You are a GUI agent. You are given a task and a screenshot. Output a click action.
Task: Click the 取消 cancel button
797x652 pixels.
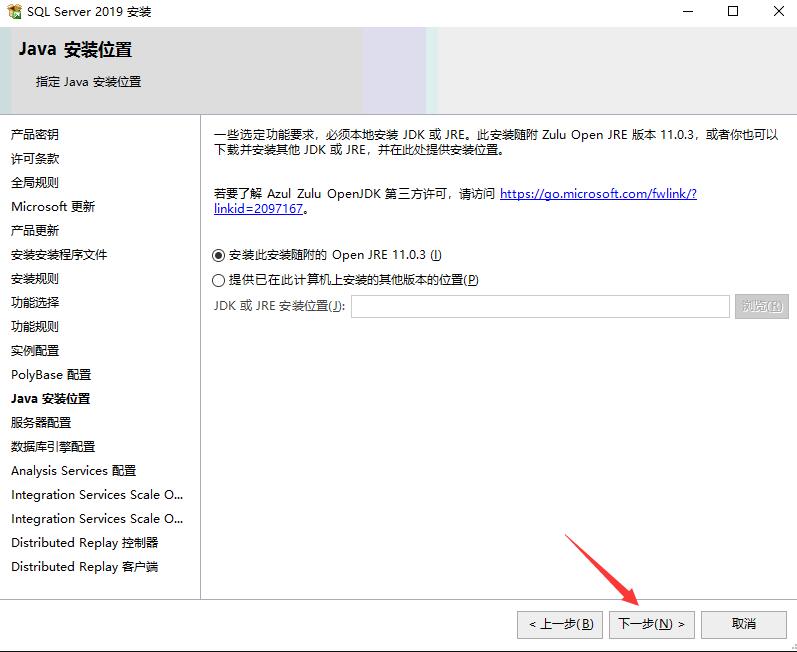pos(744,624)
